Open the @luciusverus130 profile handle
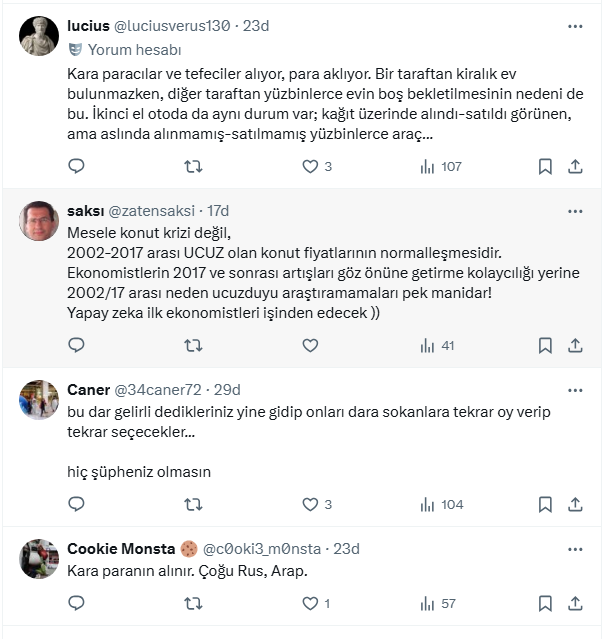 [x=172, y=26]
